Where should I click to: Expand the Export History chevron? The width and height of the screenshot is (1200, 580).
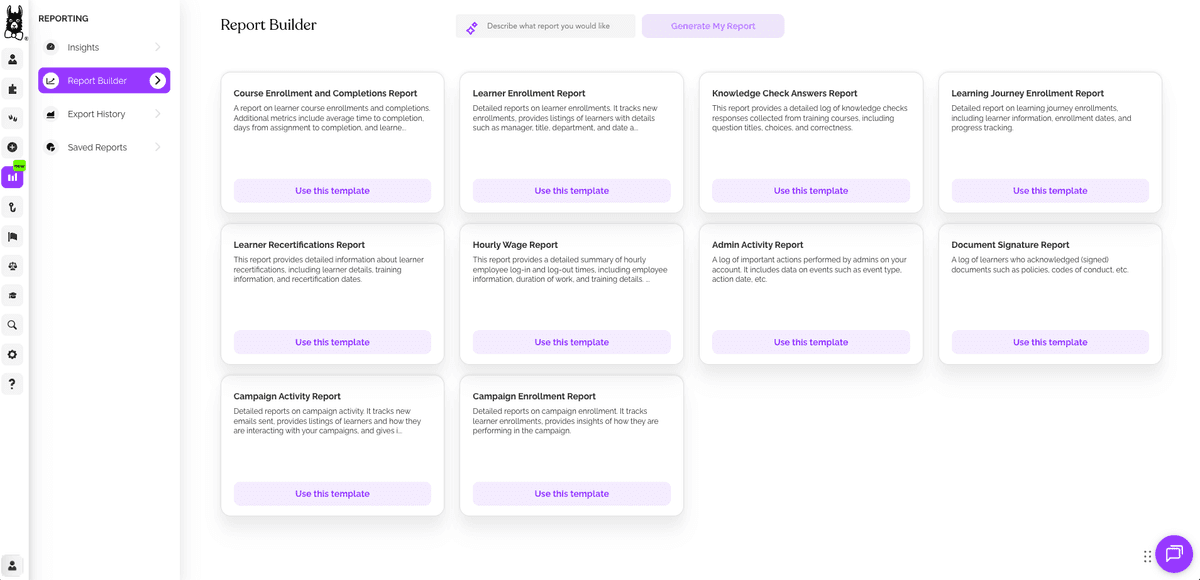click(157, 114)
